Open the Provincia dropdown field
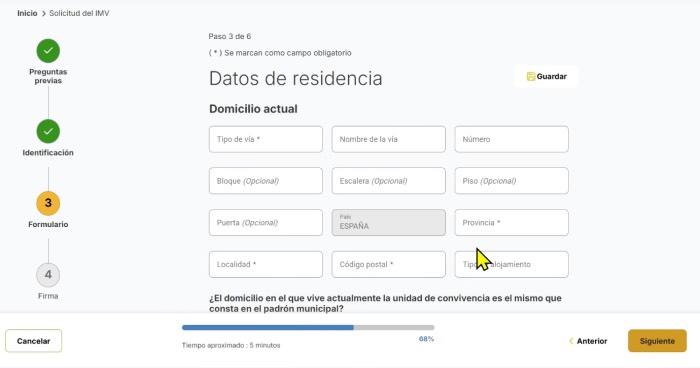The image size is (700, 368). 512,222
